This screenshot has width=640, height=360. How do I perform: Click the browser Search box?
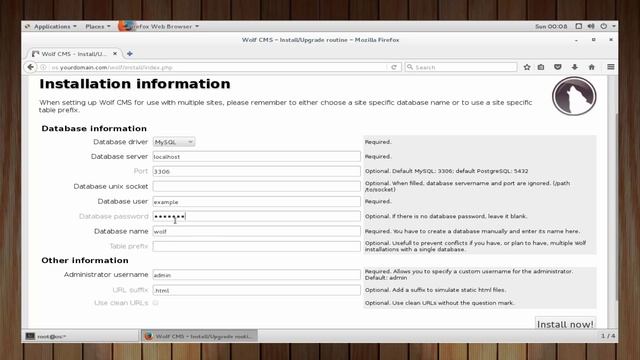click(461, 67)
